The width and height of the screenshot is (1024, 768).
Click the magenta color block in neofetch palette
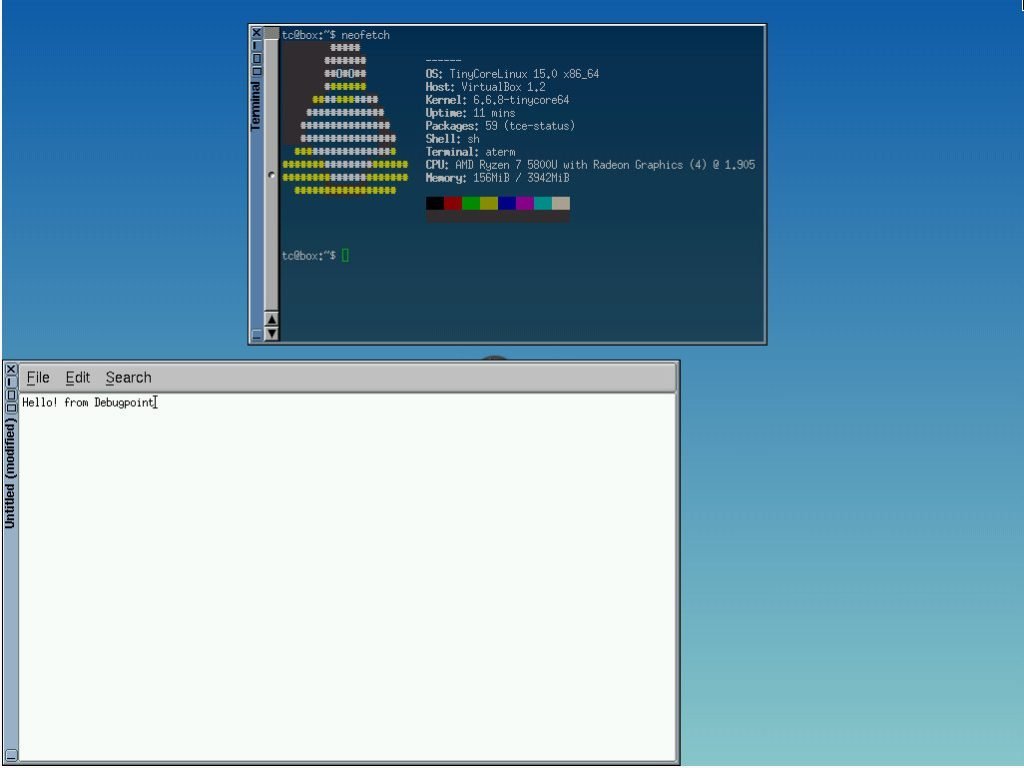point(525,203)
